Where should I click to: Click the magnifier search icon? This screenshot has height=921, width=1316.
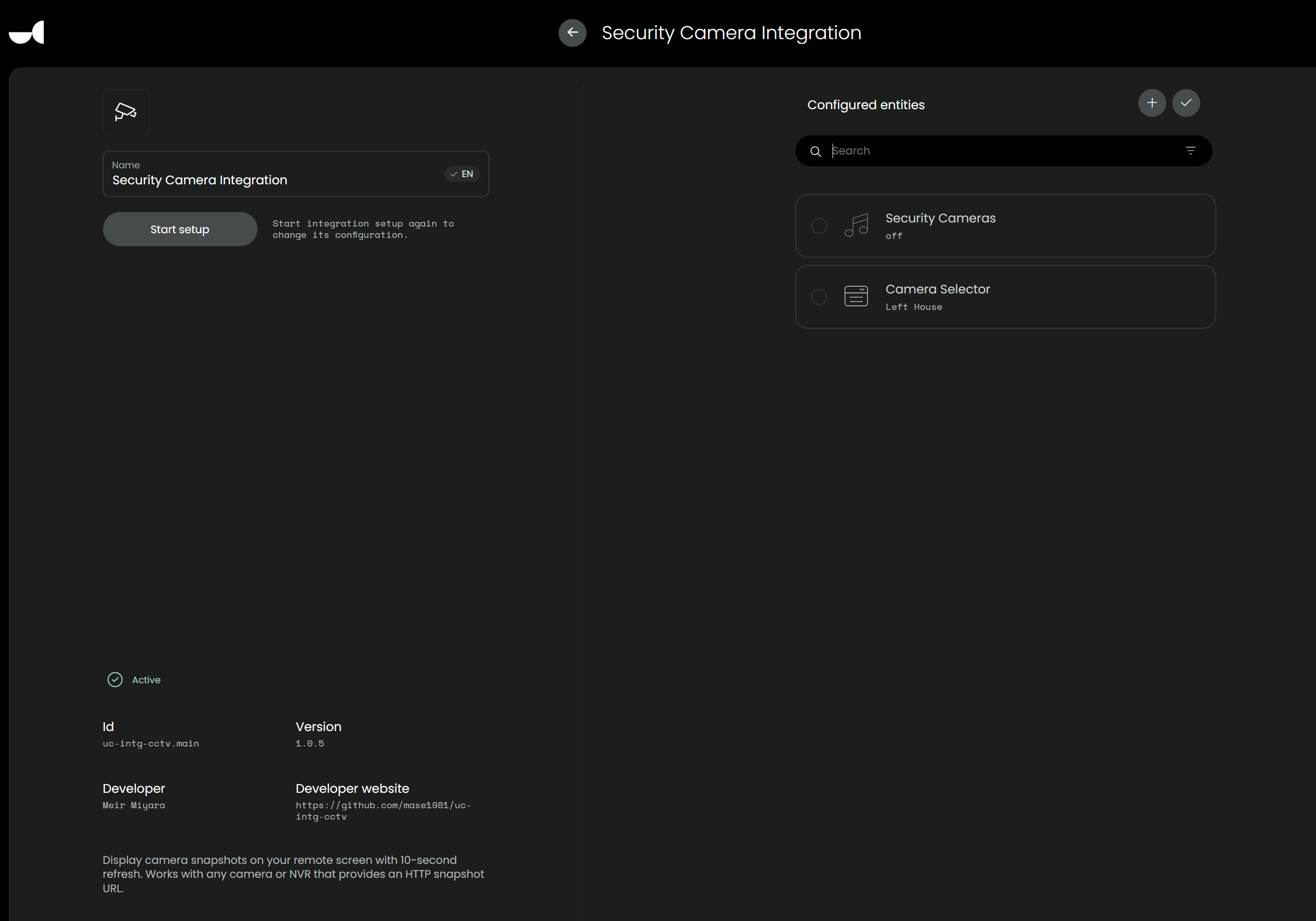815,151
